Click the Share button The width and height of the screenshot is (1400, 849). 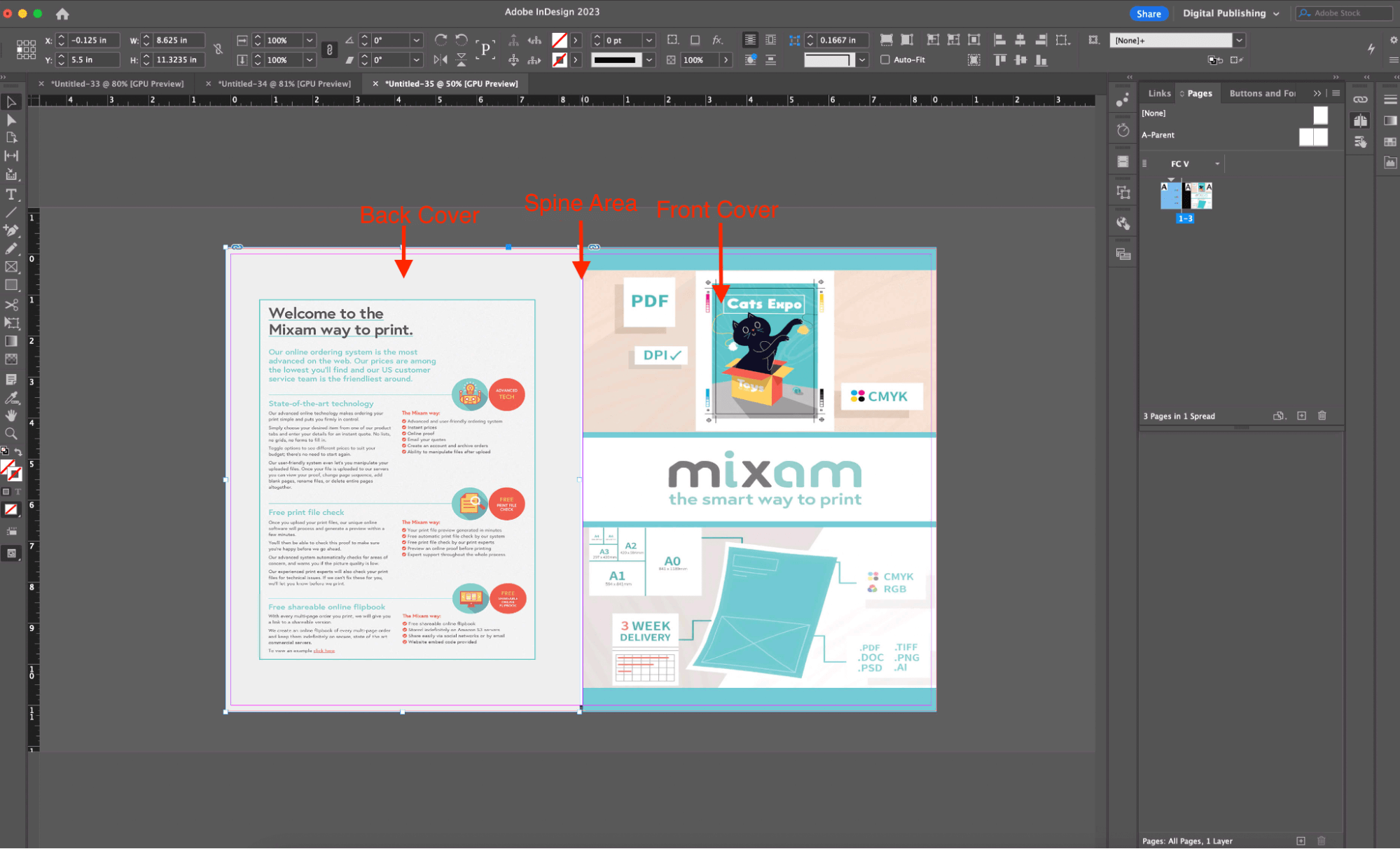click(1149, 13)
